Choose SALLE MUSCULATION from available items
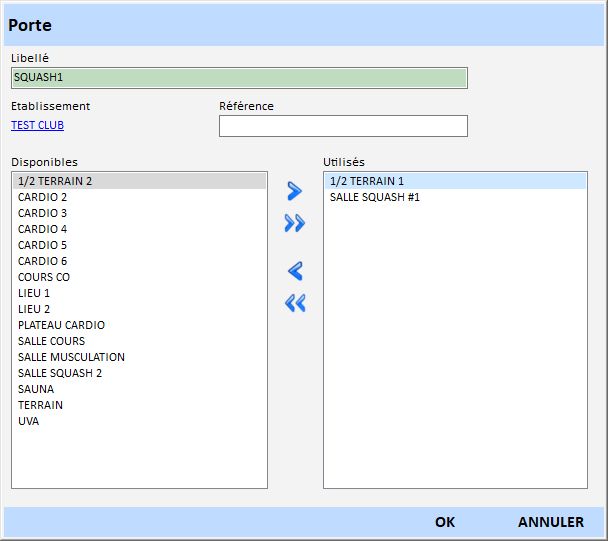Image resolution: width=608 pixels, height=541 pixels. pyautogui.click(x=71, y=357)
